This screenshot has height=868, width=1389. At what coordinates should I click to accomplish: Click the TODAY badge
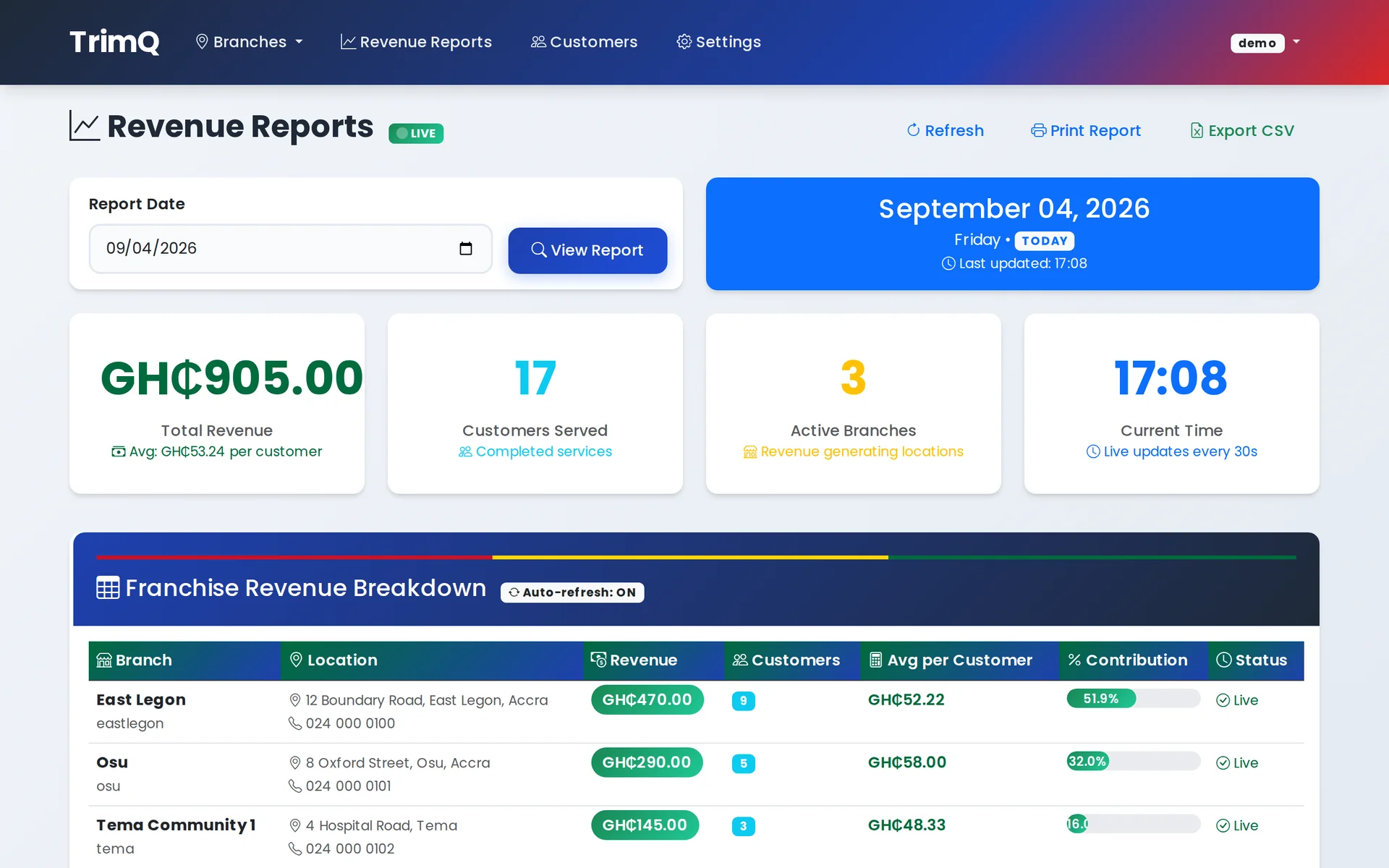pyautogui.click(x=1044, y=240)
